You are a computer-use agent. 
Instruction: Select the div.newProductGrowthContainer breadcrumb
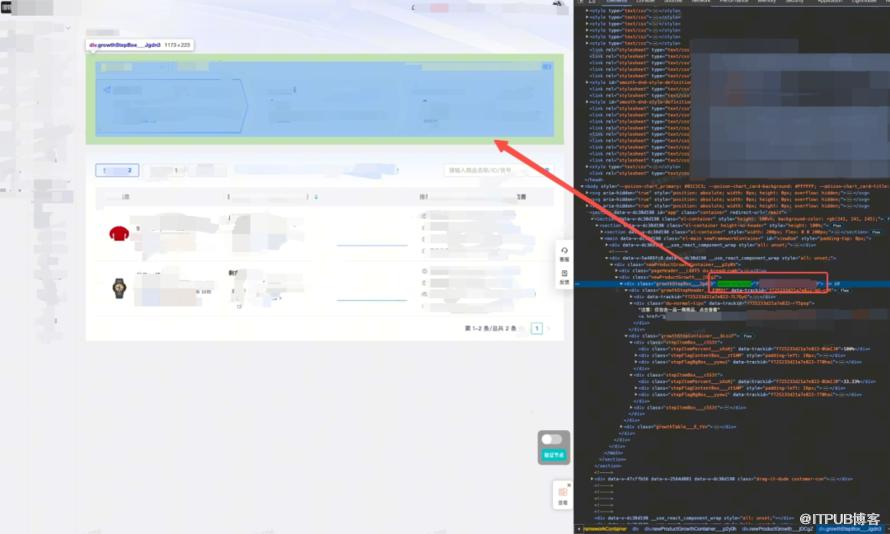(x=690, y=529)
